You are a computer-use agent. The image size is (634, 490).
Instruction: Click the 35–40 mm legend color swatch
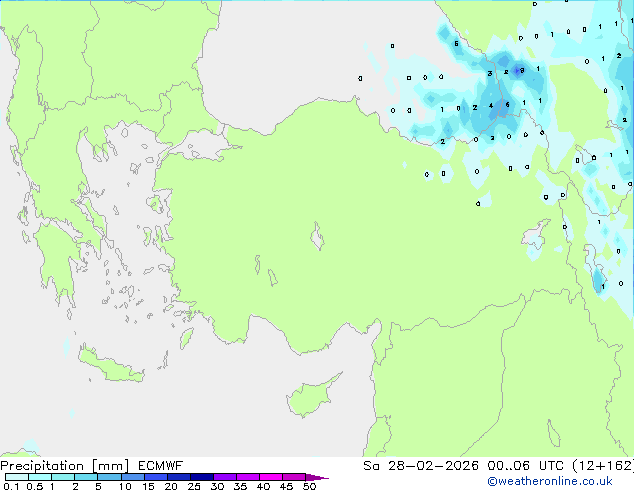click(x=247, y=477)
